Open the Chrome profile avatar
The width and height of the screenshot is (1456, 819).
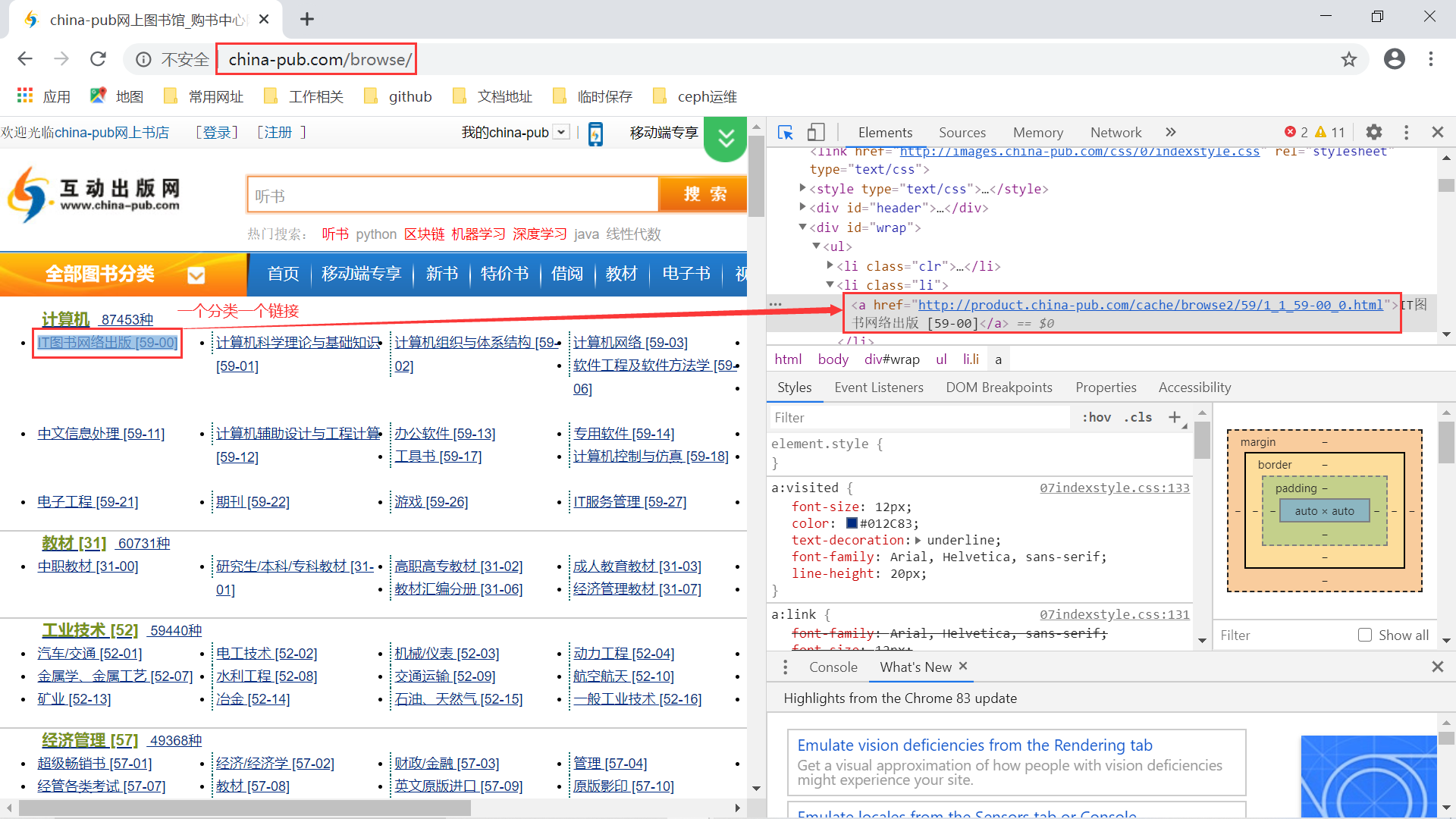1394,59
